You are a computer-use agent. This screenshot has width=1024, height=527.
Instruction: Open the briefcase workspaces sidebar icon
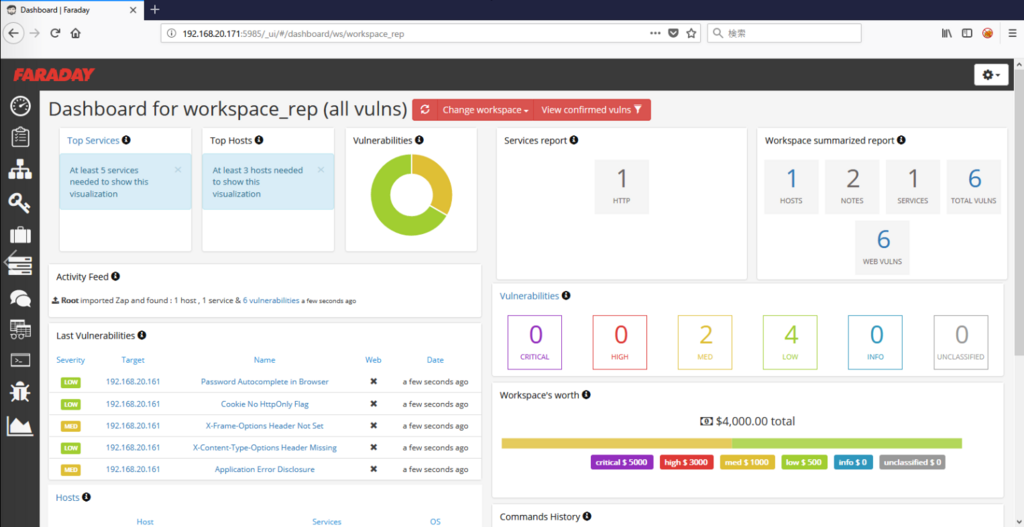20,234
